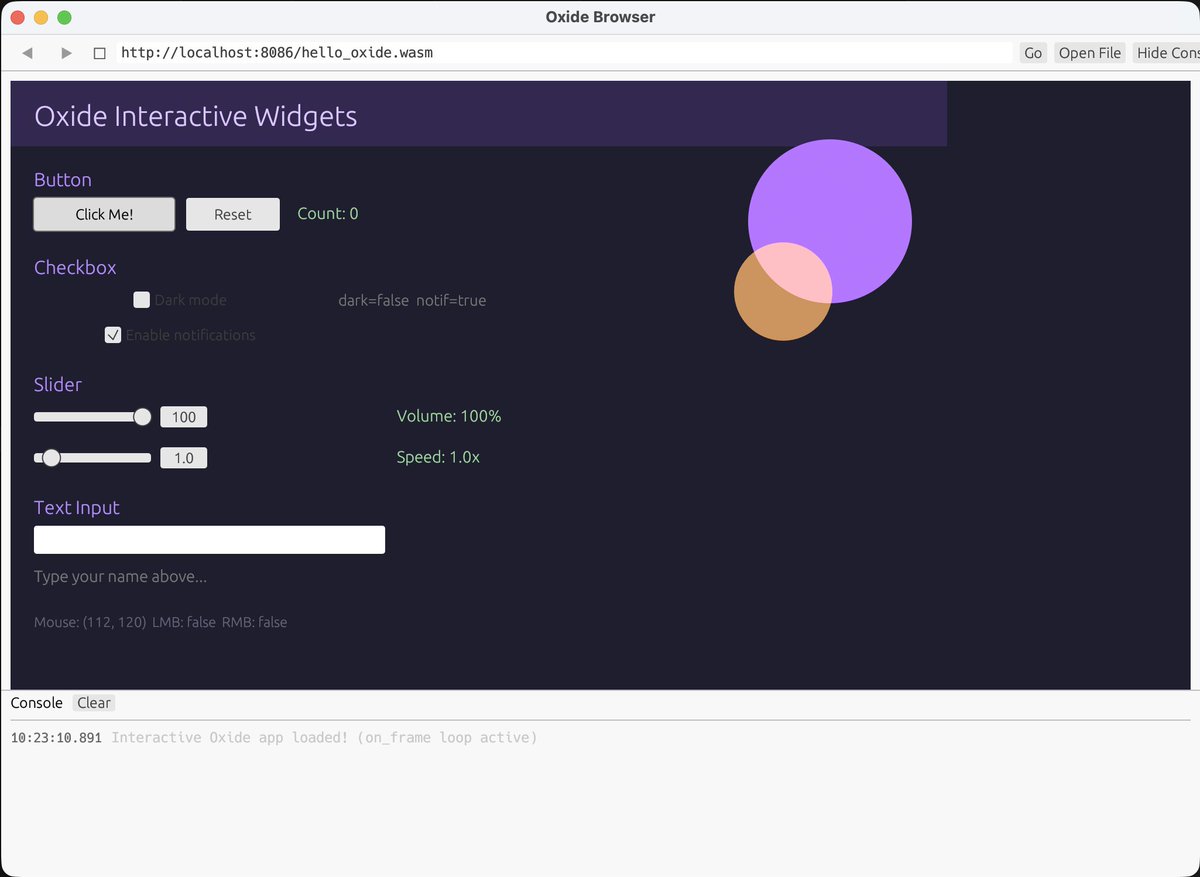Screen dimensions: 1200x877
Task: Click Open File in the toolbar
Action: click(x=1090, y=53)
